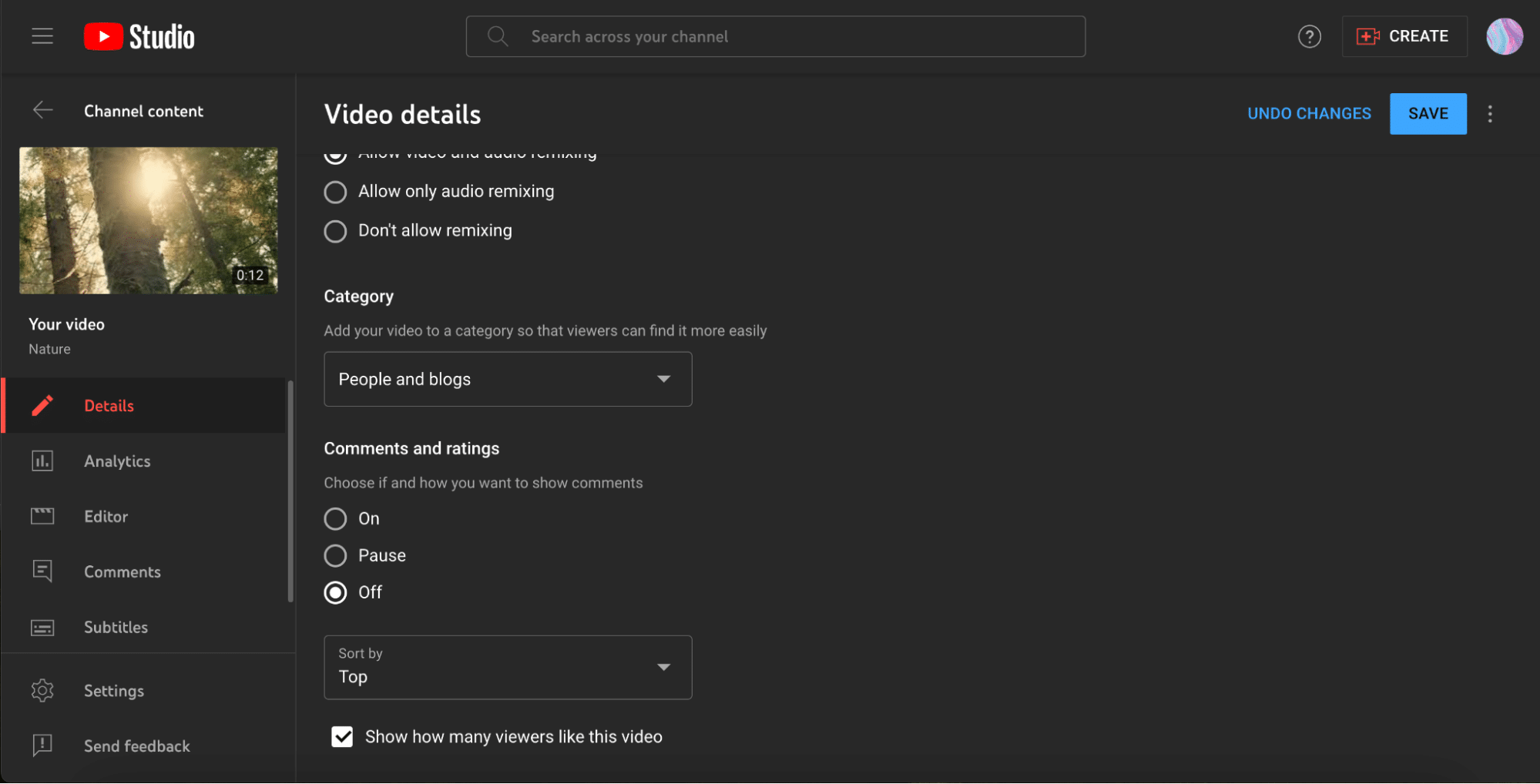
Task: Click the search across your channel field
Action: [x=775, y=36]
